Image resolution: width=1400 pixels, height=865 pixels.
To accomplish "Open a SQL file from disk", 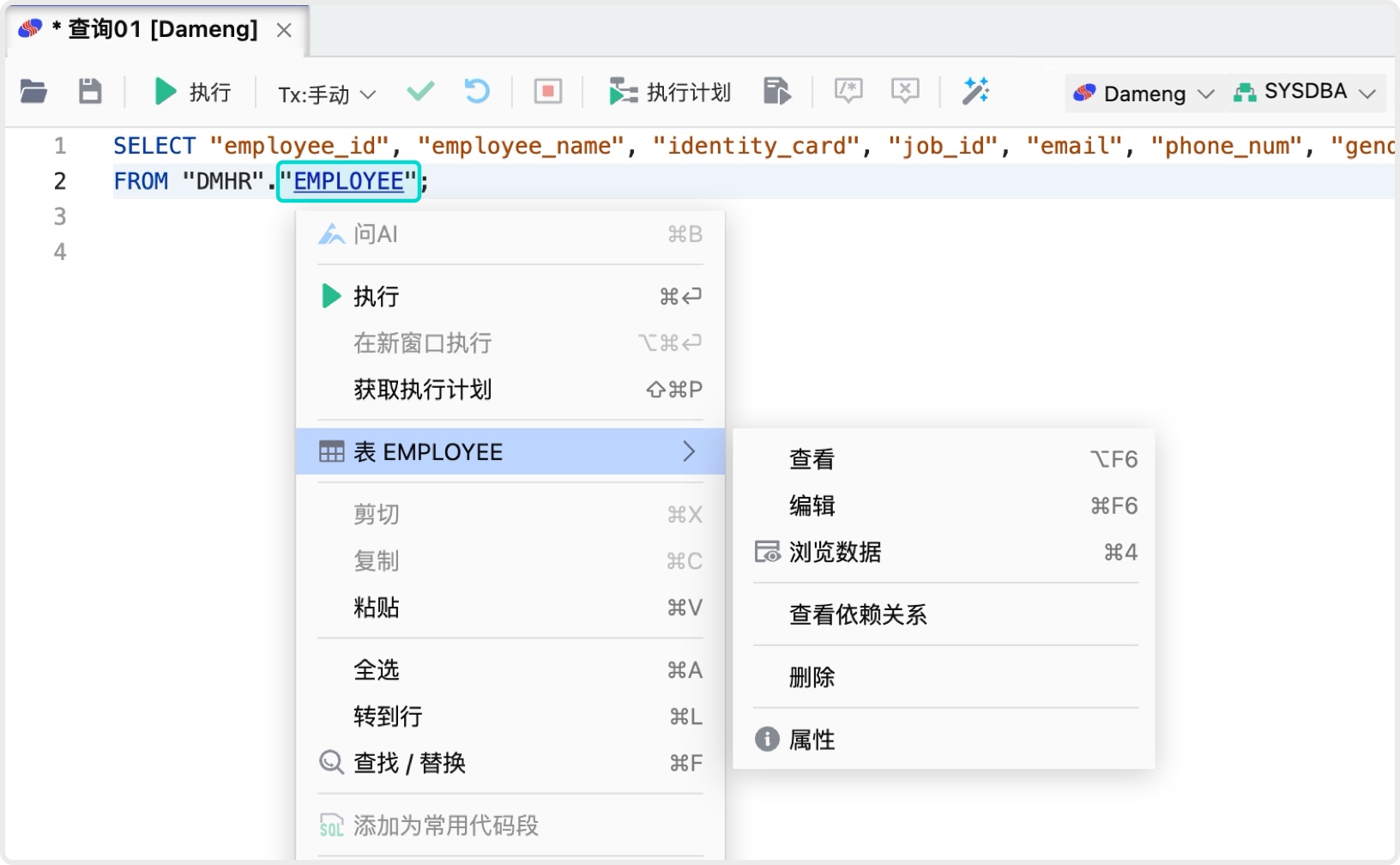I will (x=33, y=91).
